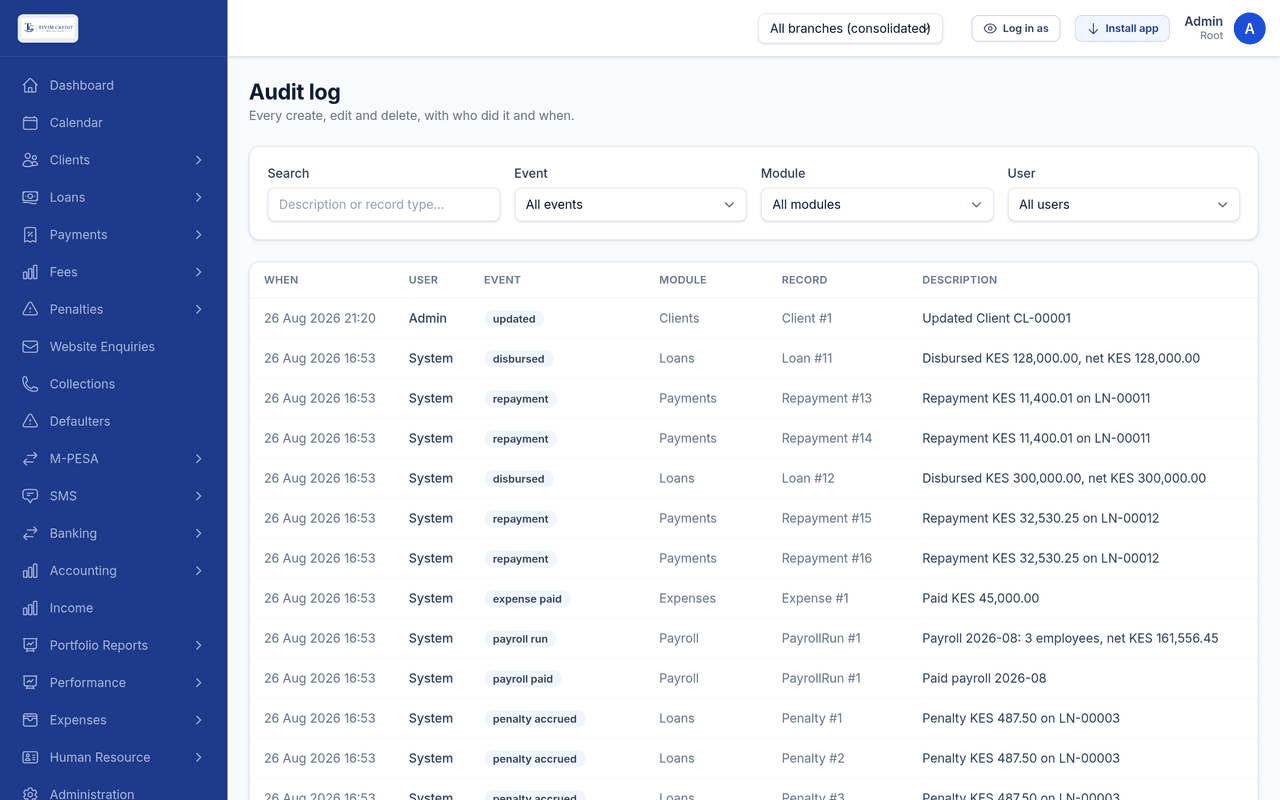The width and height of the screenshot is (1280, 800).
Task: Expand the Clients submenu chevron
Action: click(198, 160)
